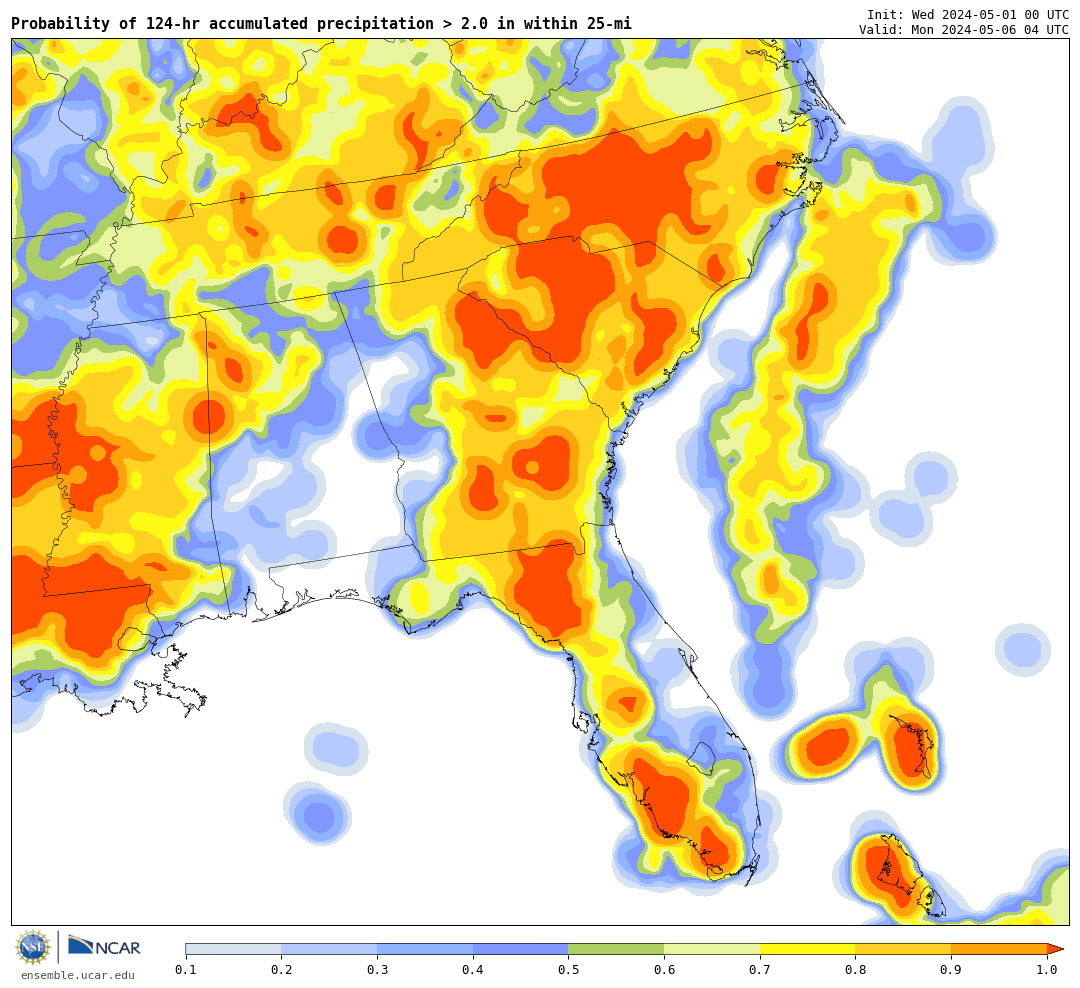Click the 0.5 colorbar tick label
This screenshot has width=1080, height=988.
coord(568,970)
